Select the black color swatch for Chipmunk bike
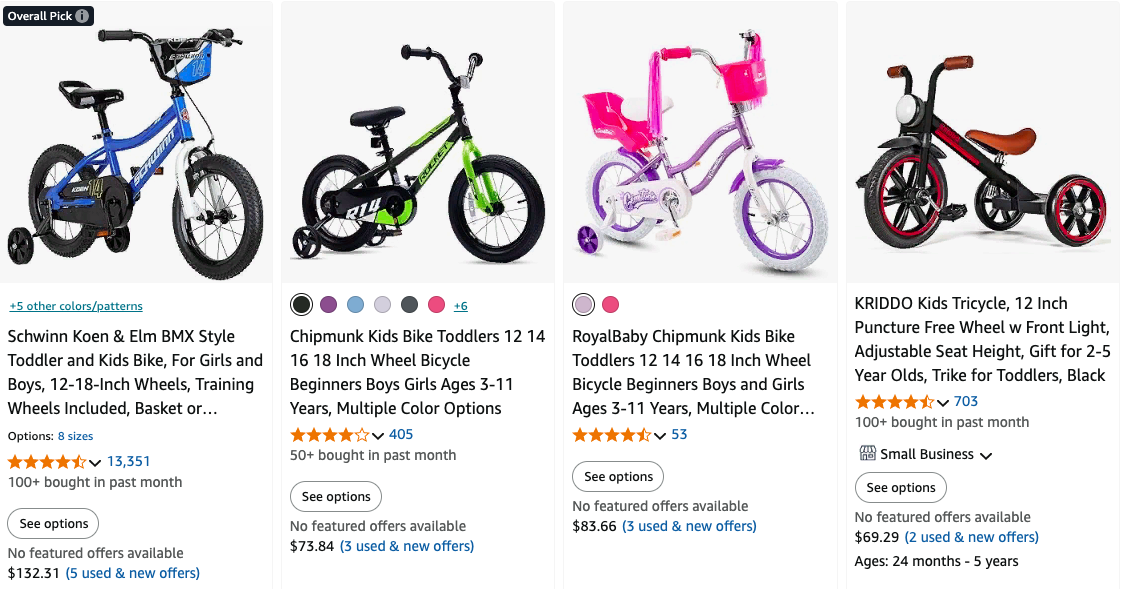 (301, 305)
